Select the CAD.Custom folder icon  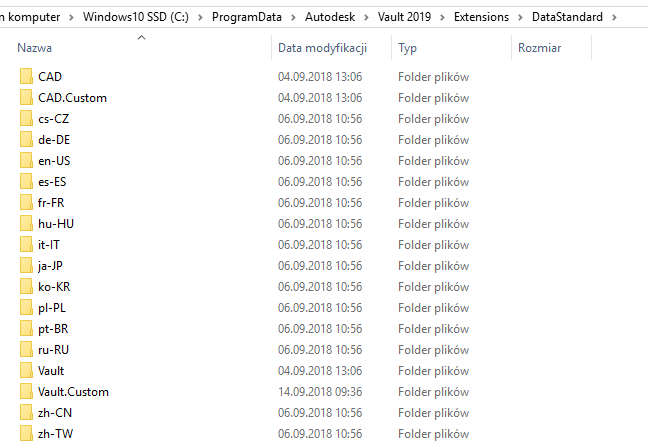(26, 98)
